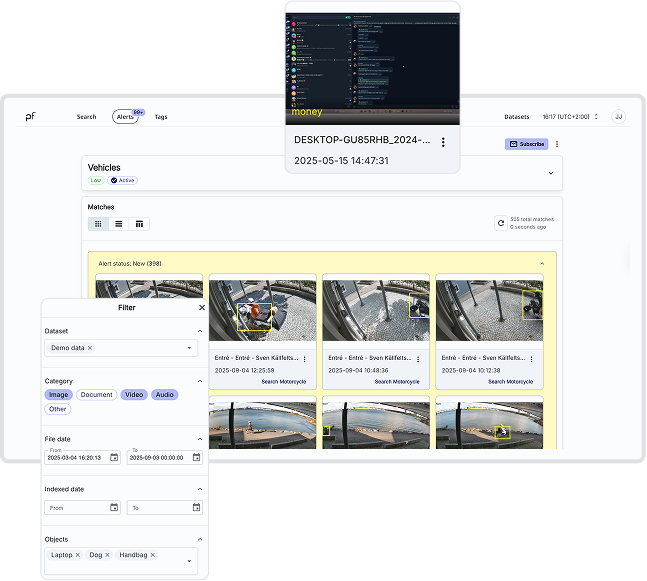The height and width of the screenshot is (581, 647).
Task: Switch to grid view layout
Action: click(98, 224)
